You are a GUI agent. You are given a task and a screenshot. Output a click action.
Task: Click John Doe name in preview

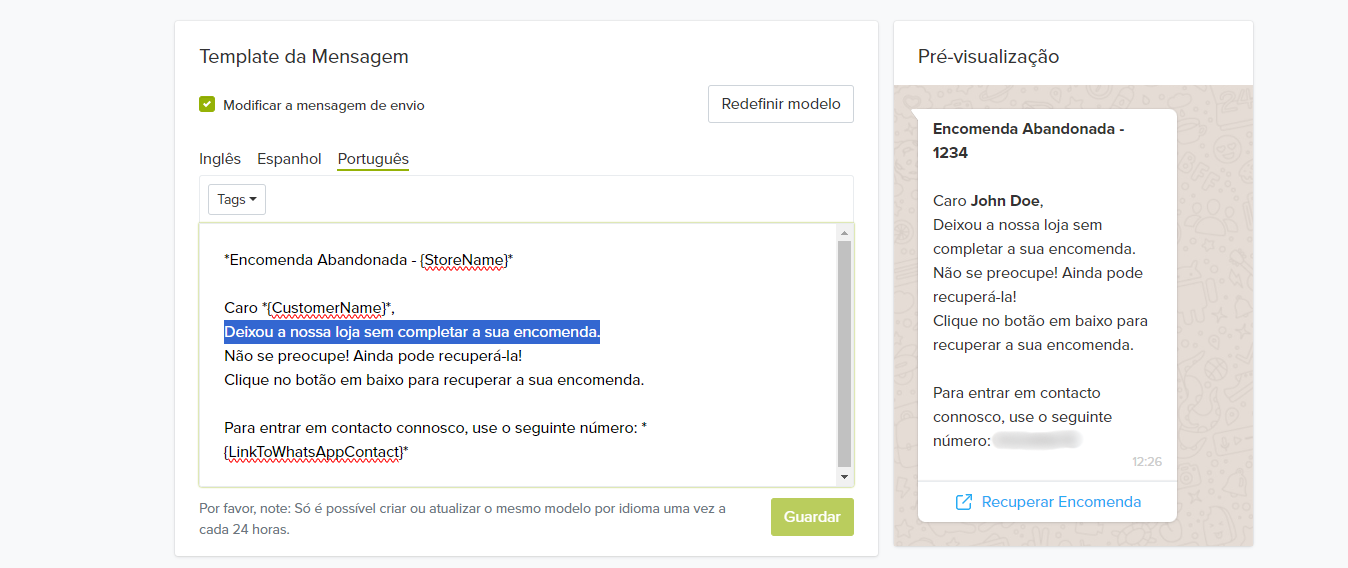1005,200
